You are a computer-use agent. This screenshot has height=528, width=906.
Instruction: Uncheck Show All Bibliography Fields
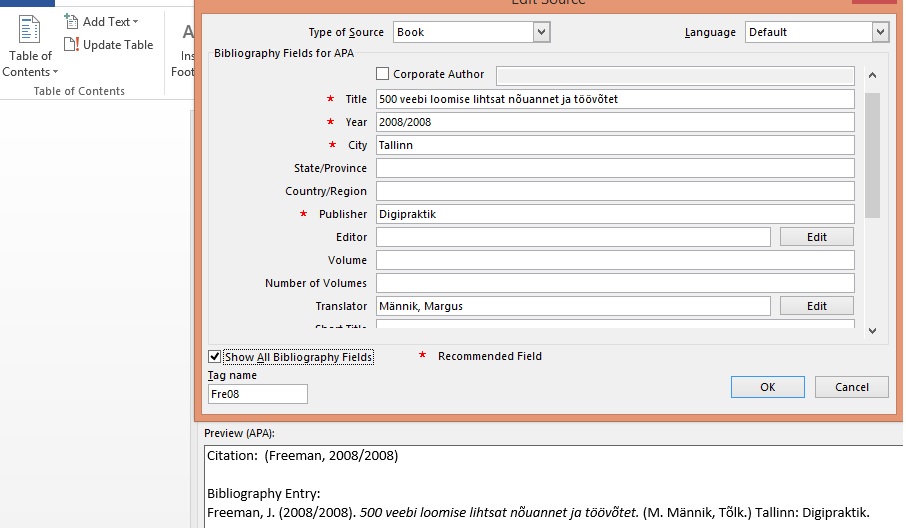coord(214,356)
